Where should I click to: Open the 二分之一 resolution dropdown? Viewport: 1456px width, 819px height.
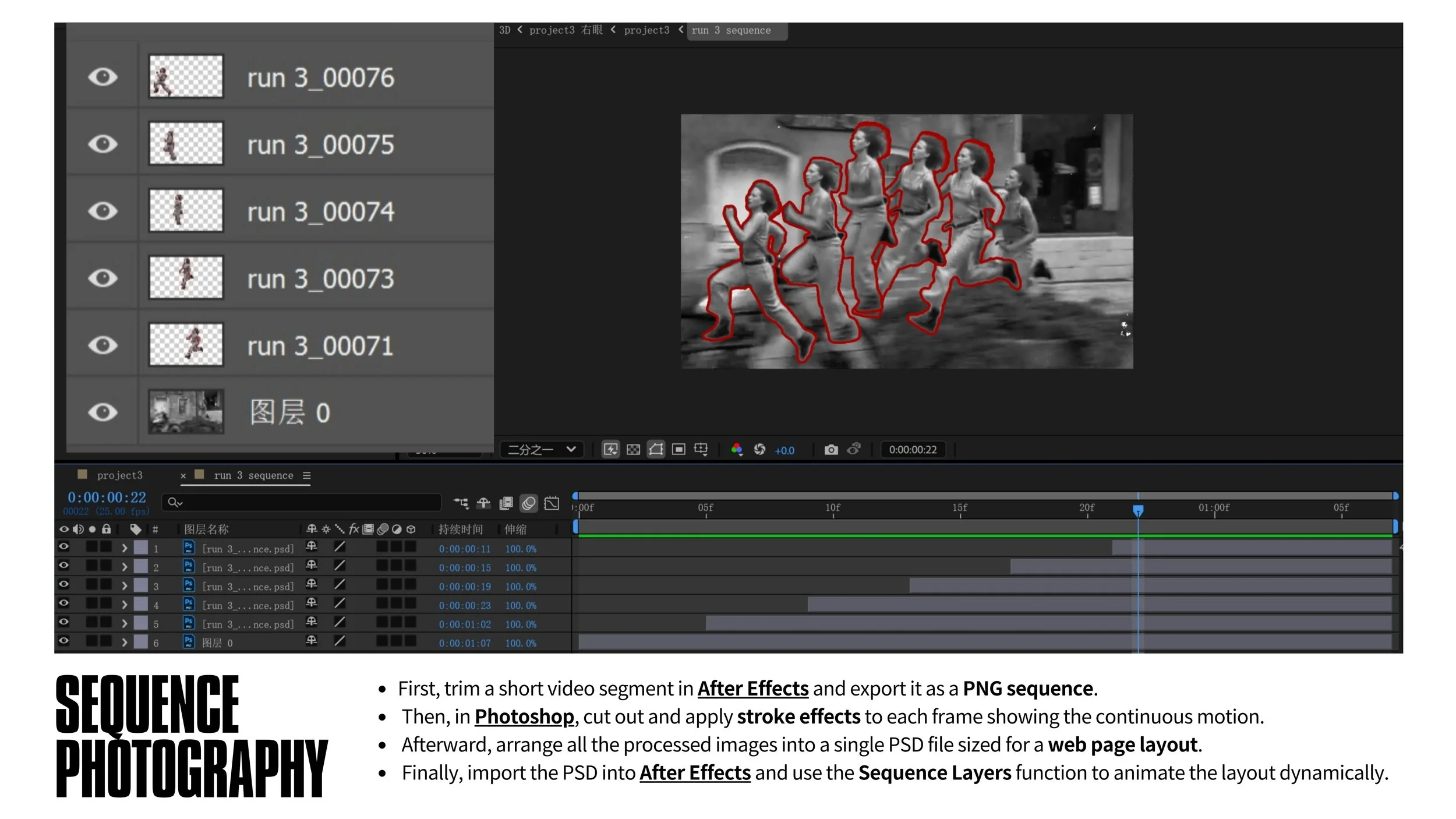[542, 450]
